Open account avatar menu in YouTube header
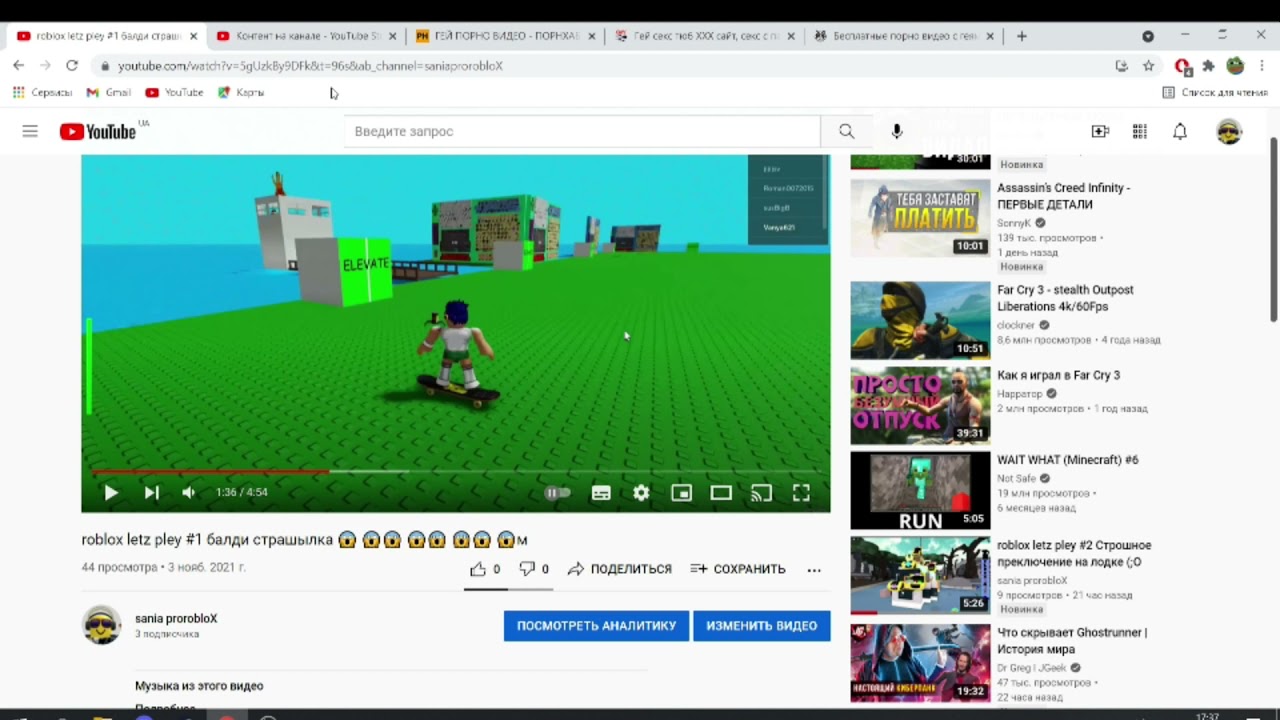 (x=1229, y=131)
